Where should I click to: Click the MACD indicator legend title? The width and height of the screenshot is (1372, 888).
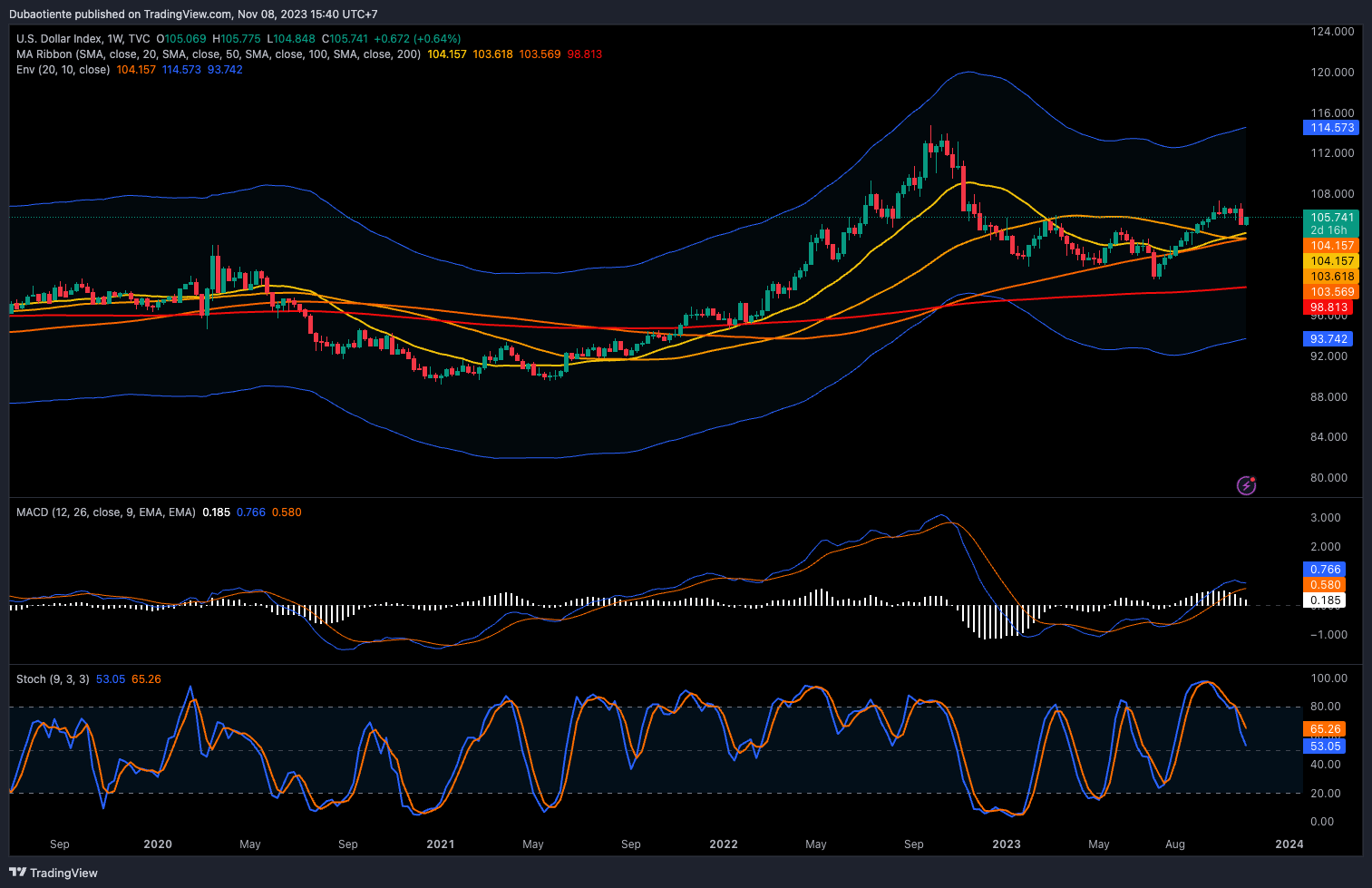[x=32, y=512]
